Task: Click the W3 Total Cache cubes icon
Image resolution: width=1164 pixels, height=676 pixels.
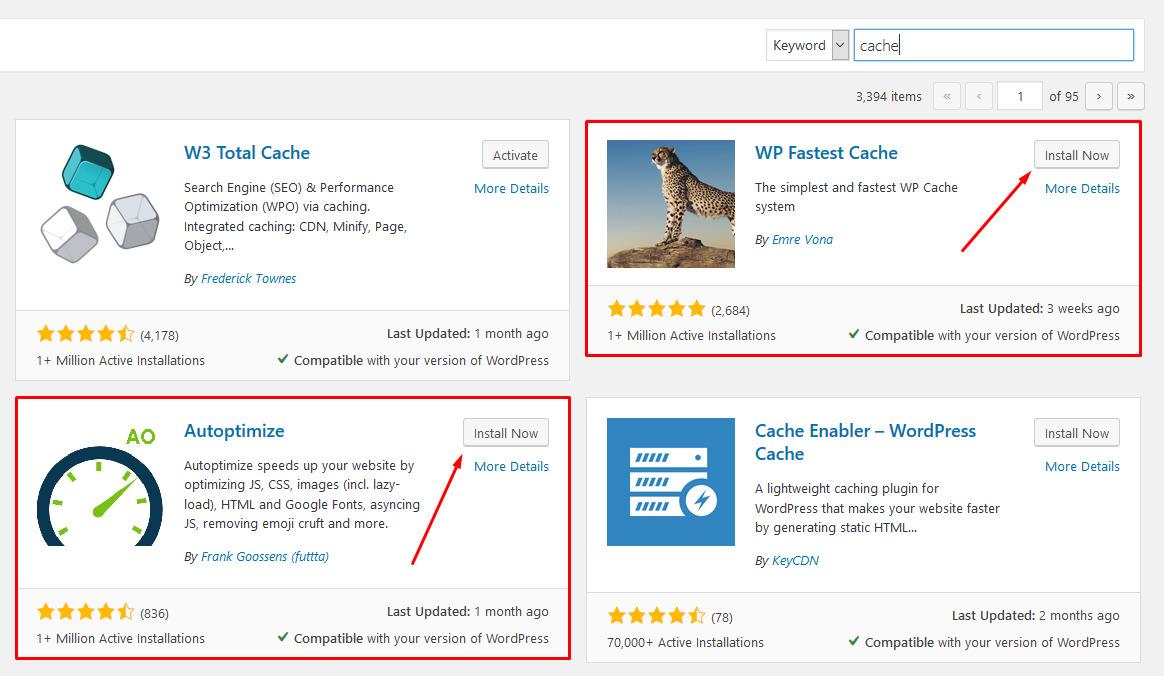Action: 99,204
